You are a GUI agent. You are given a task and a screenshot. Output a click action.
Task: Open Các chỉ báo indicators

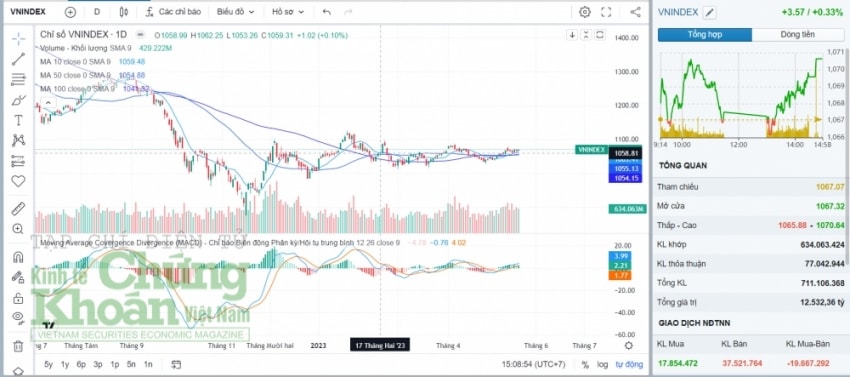[x=173, y=12]
